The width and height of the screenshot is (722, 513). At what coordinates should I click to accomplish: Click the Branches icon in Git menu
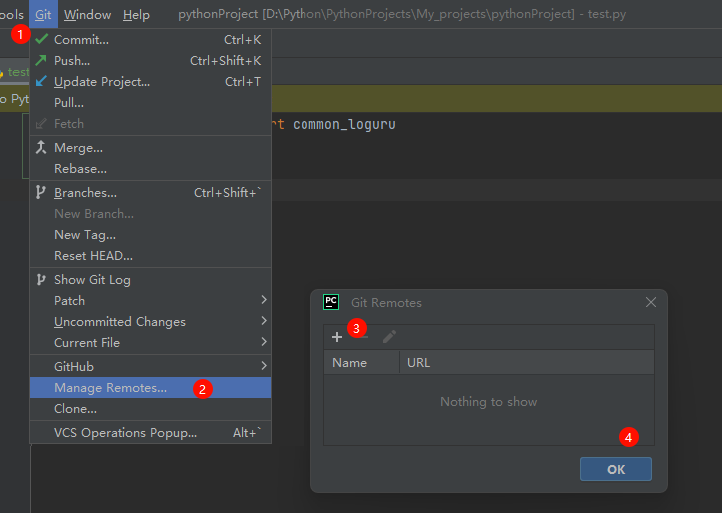click(41, 192)
